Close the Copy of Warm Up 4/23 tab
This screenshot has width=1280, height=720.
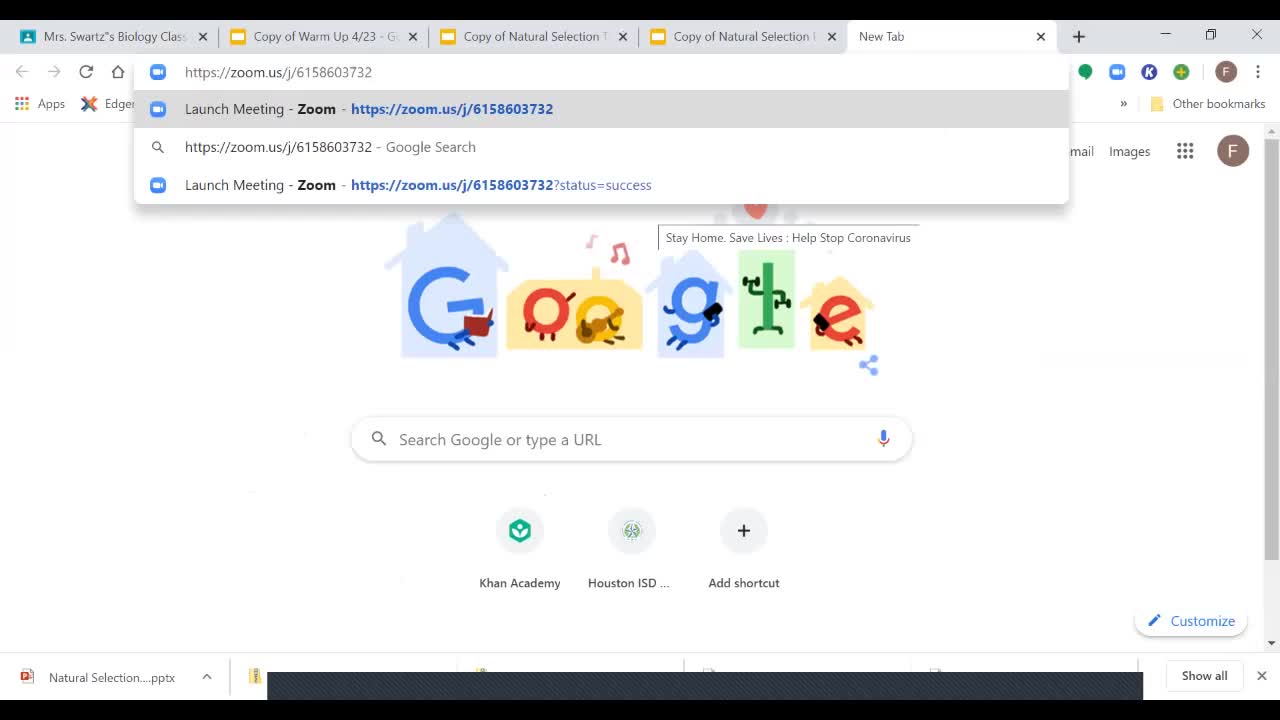pyautogui.click(x=413, y=36)
